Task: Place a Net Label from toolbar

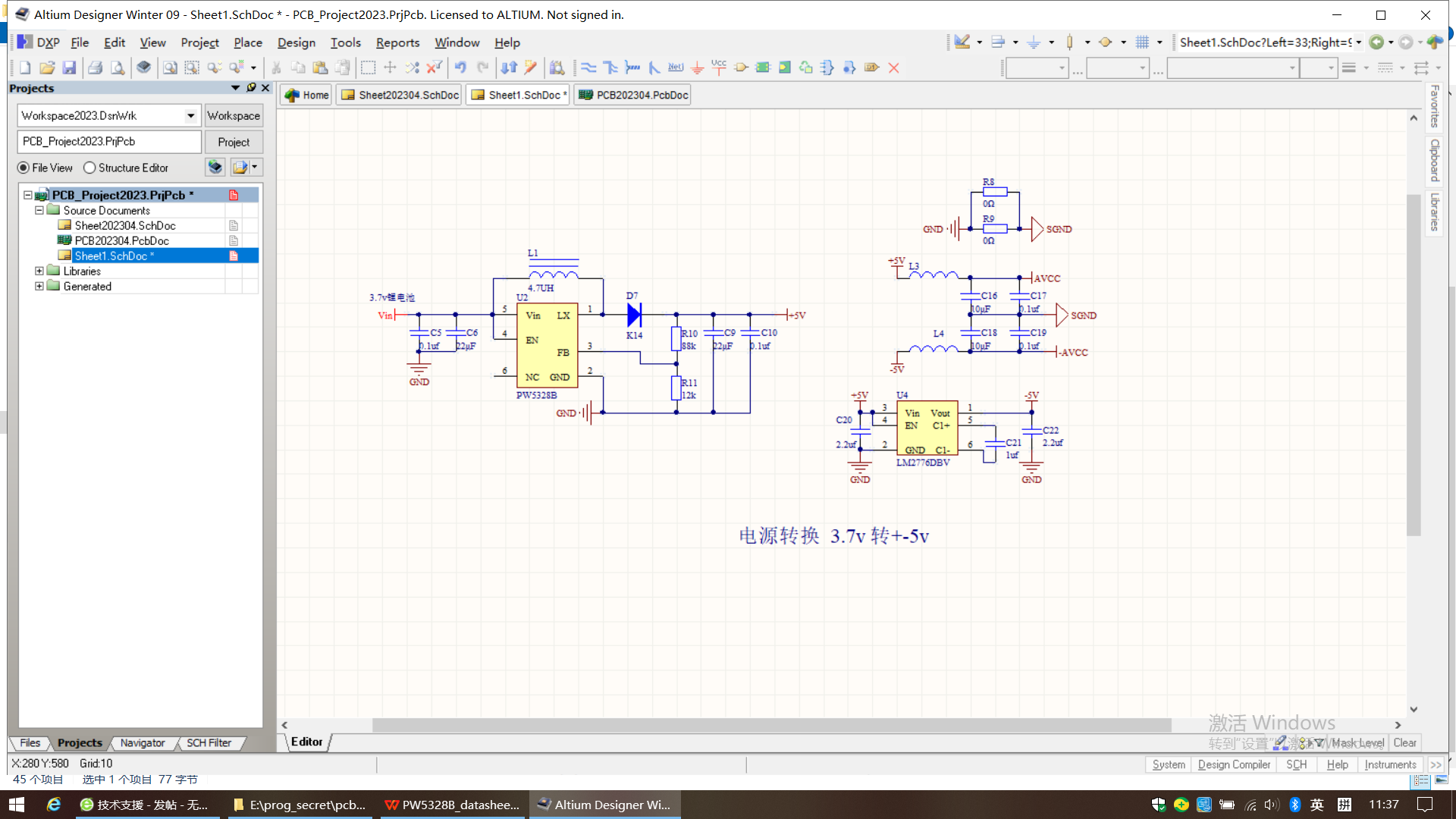Action: tap(676, 67)
